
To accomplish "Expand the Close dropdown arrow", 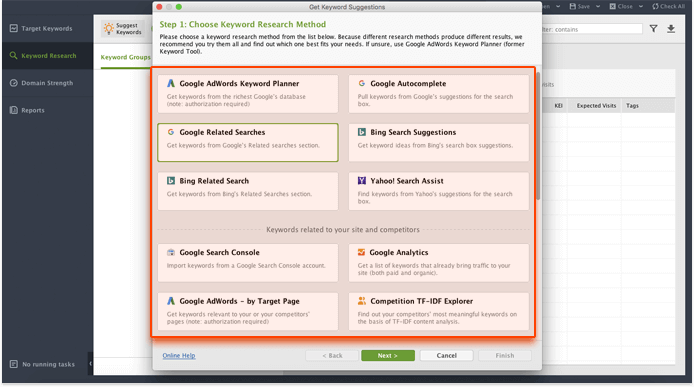I will (640, 7).
